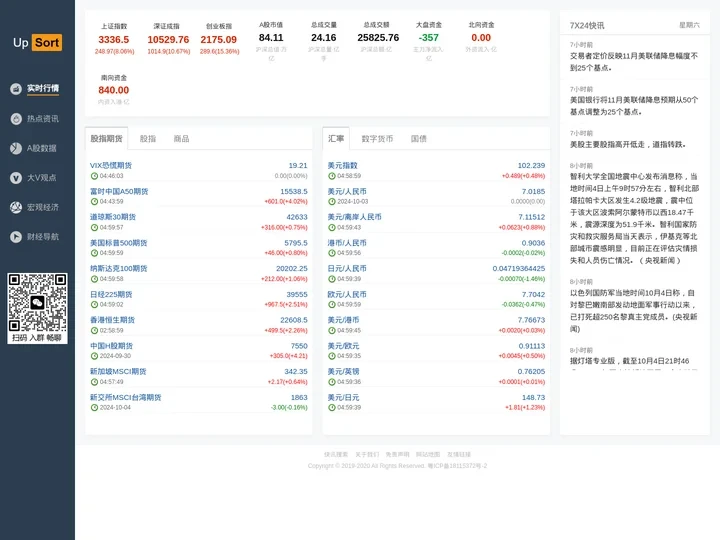The height and width of the screenshot is (540, 720).
Task: Click clock icon under 美元/港币
Action: 332,330
